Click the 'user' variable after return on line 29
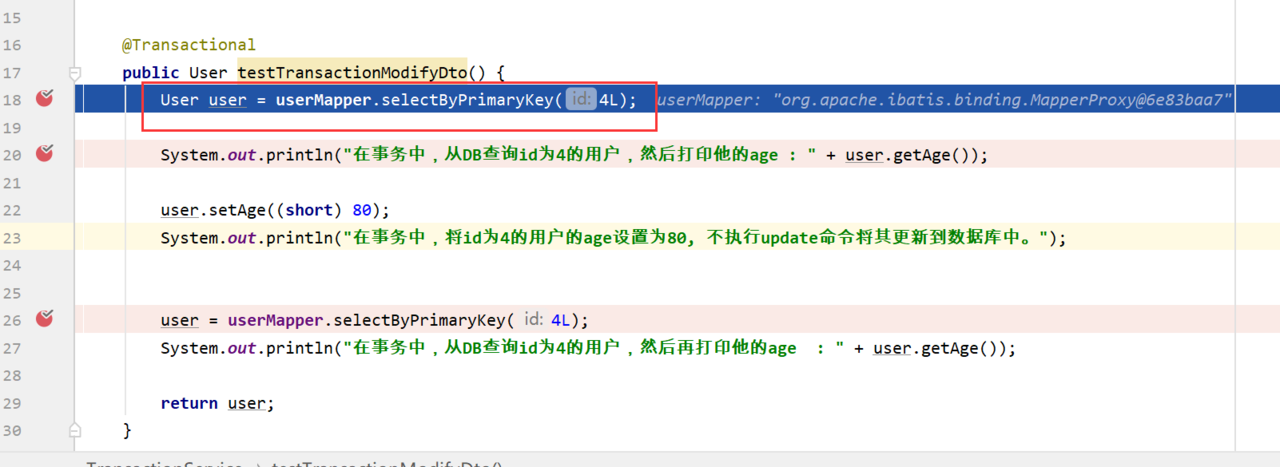This screenshot has height=467, width=1280. (x=246, y=403)
